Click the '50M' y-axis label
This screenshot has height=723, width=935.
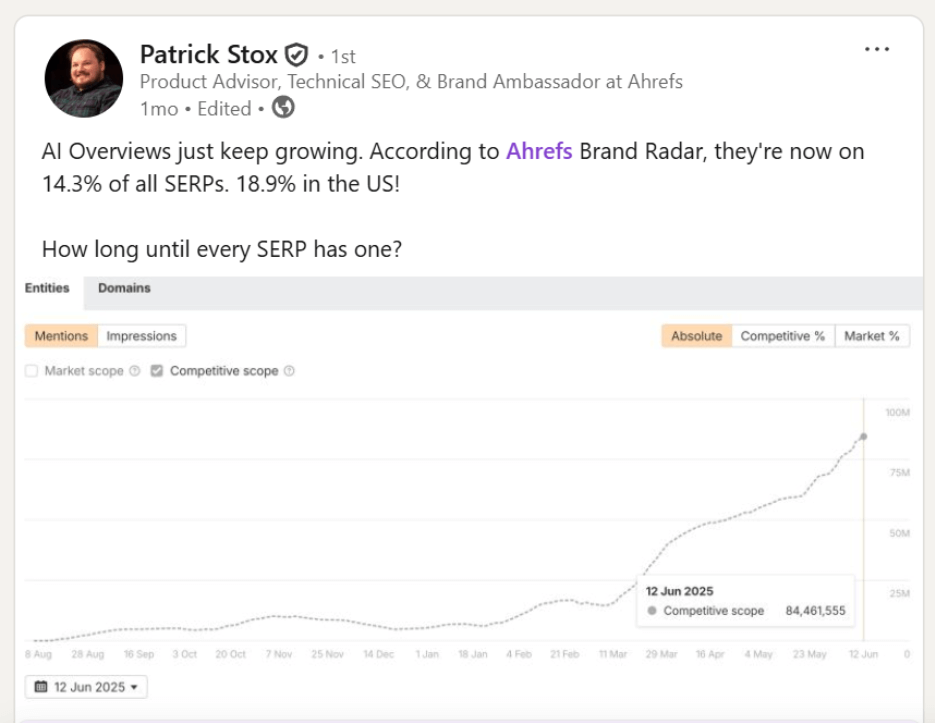pos(899,533)
